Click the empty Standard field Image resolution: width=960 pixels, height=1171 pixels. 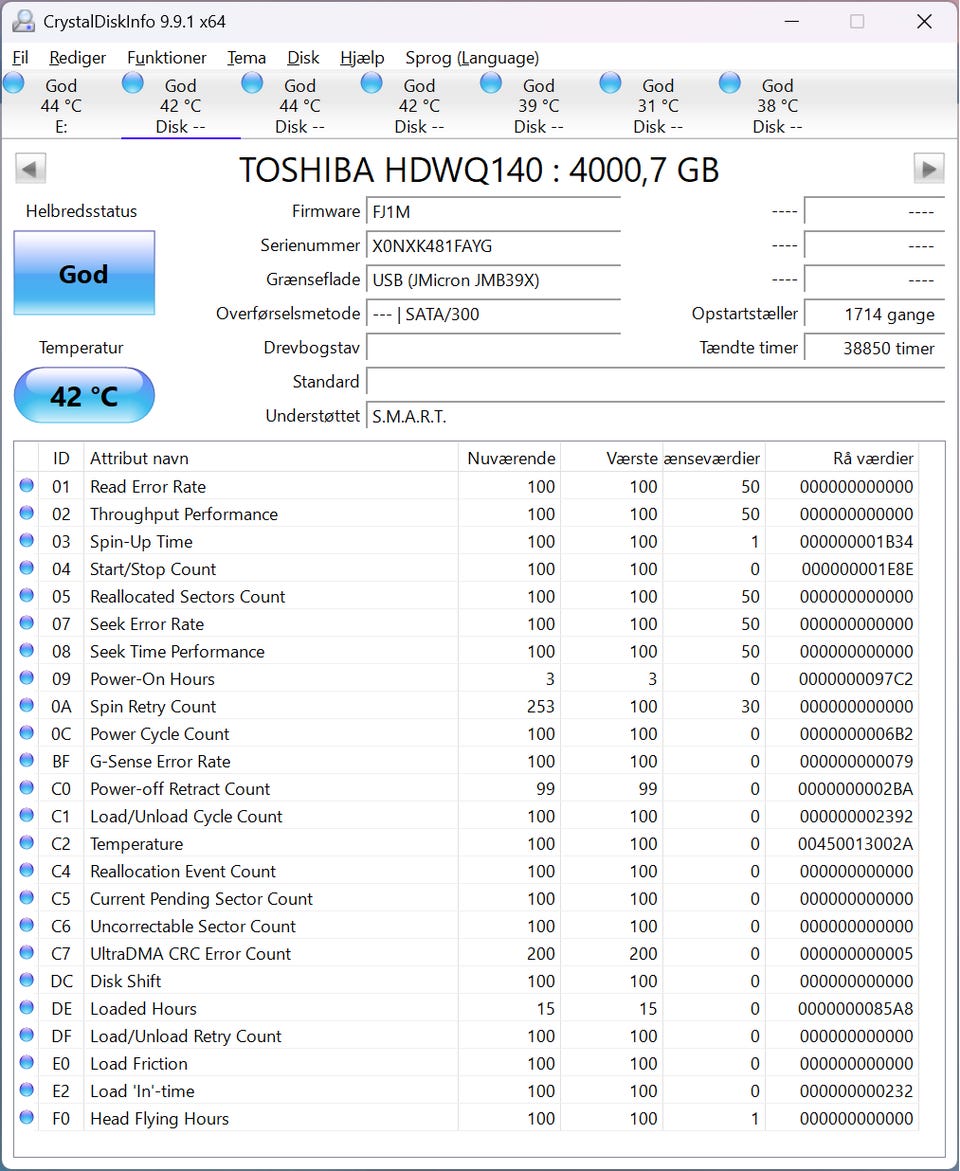click(x=655, y=382)
